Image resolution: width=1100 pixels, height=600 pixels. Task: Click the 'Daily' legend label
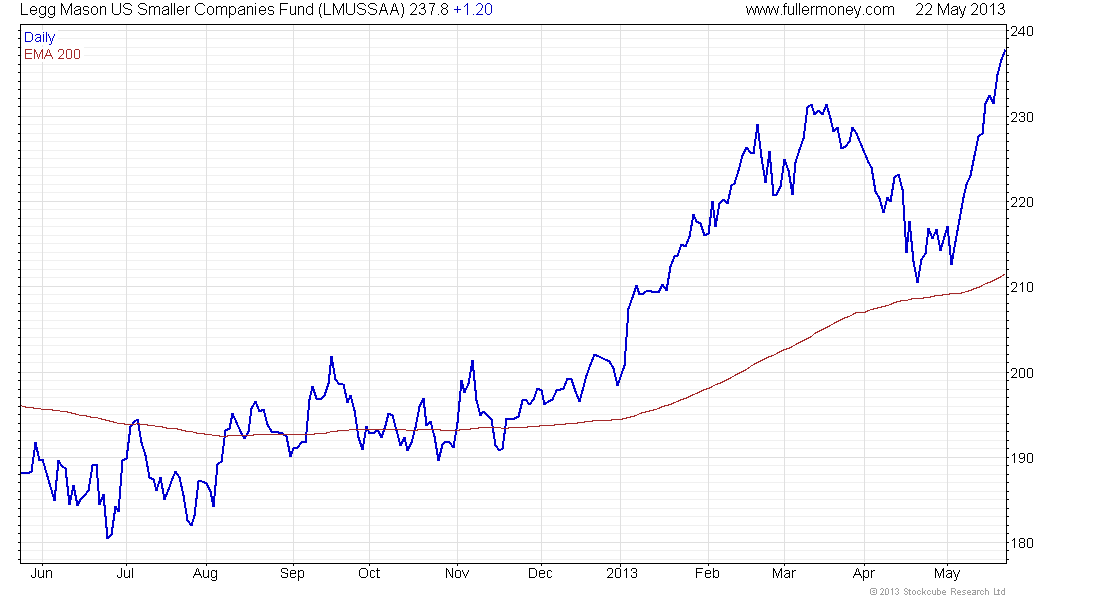[39, 37]
